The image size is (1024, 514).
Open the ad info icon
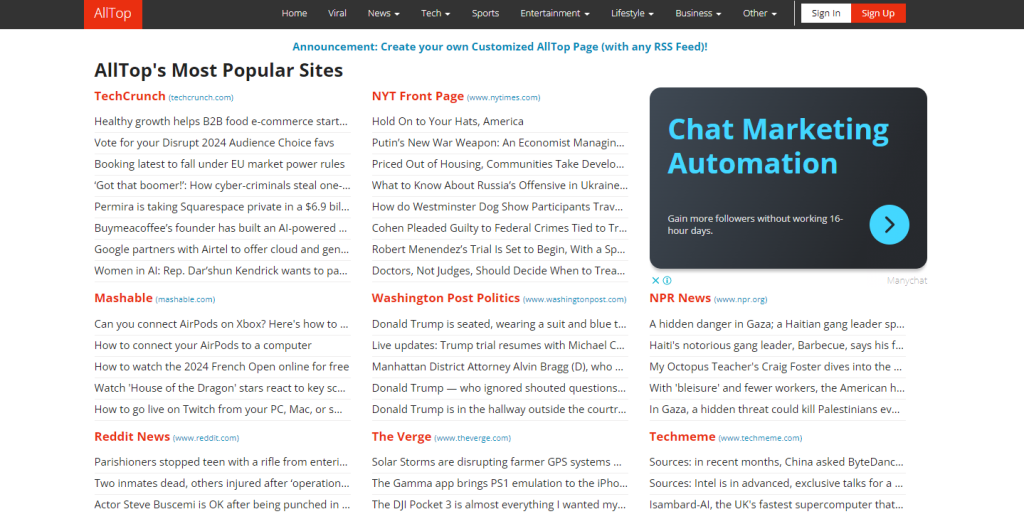(x=667, y=280)
